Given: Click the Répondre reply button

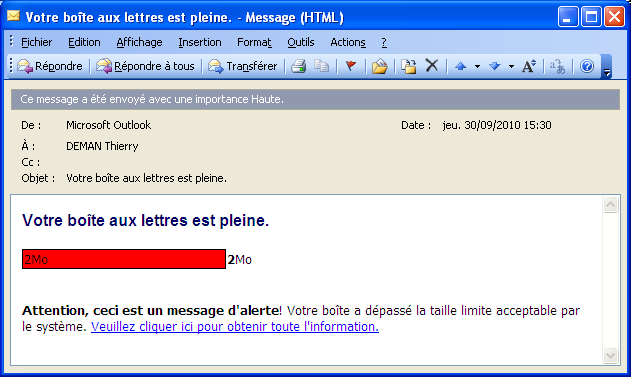Looking at the screenshot, I should click(50, 66).
